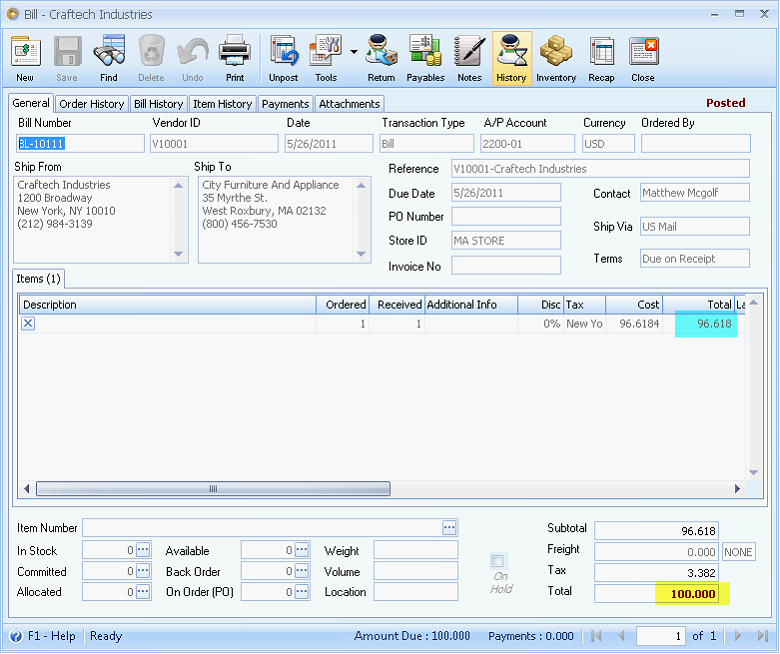Click the Date field 5/26/2011

click(329, 144)
